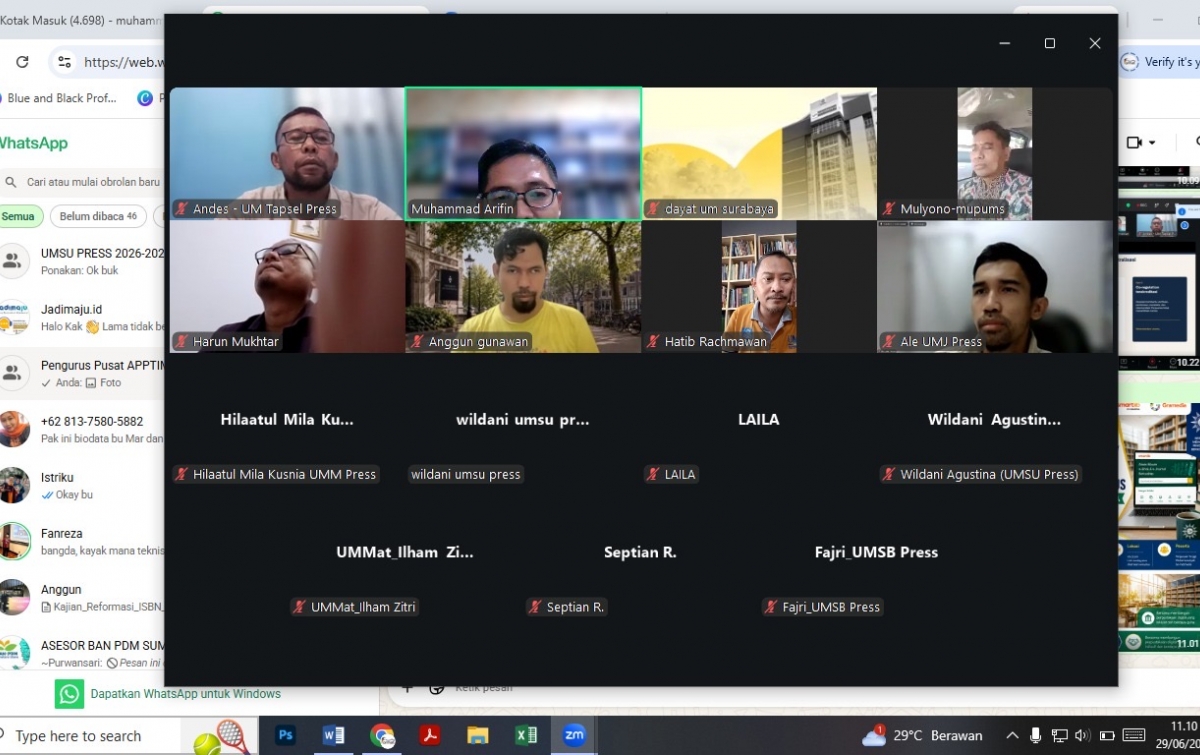Open the +62 813-7580-5882 chat
The image size is (1200, 755).
click(82, 430)
